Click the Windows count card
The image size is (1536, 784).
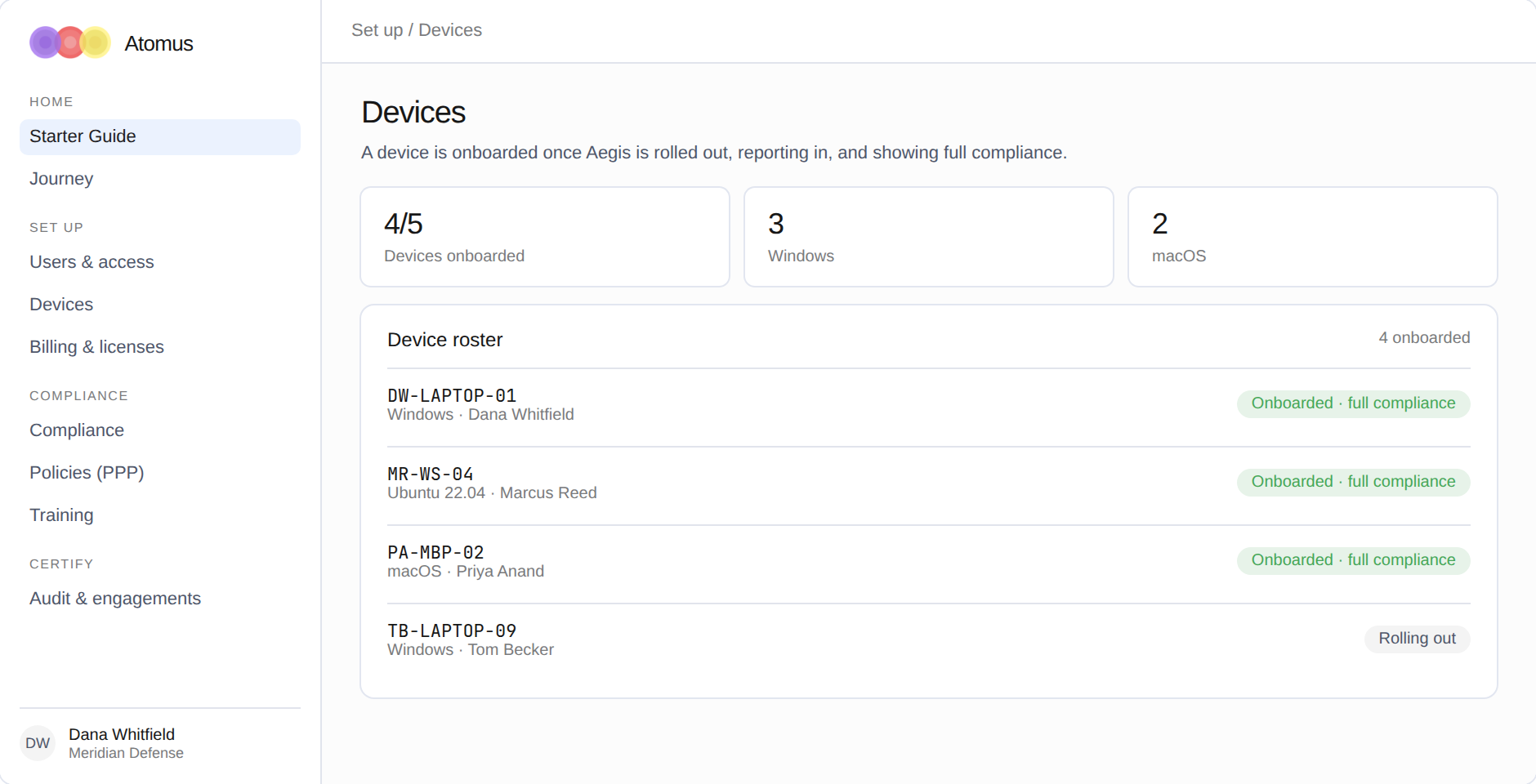point(929,237)
